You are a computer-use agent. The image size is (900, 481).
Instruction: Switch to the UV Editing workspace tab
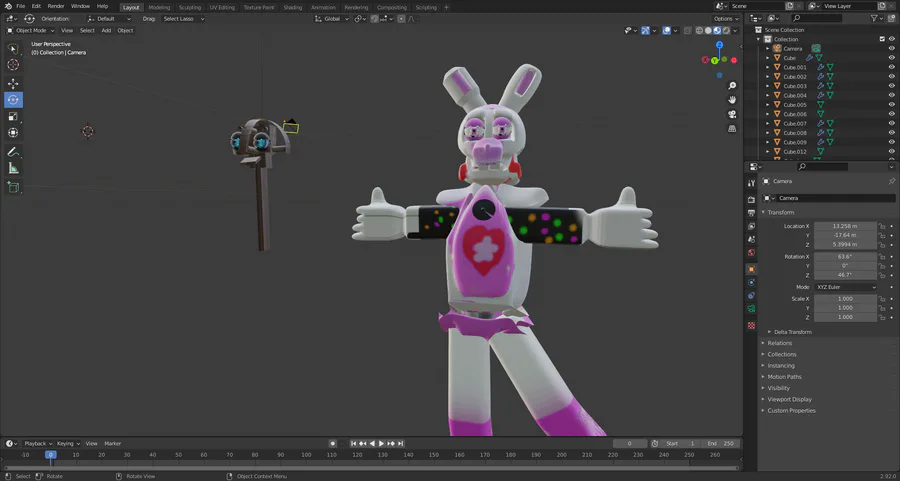pyautogui.click(x=222, y=7)
